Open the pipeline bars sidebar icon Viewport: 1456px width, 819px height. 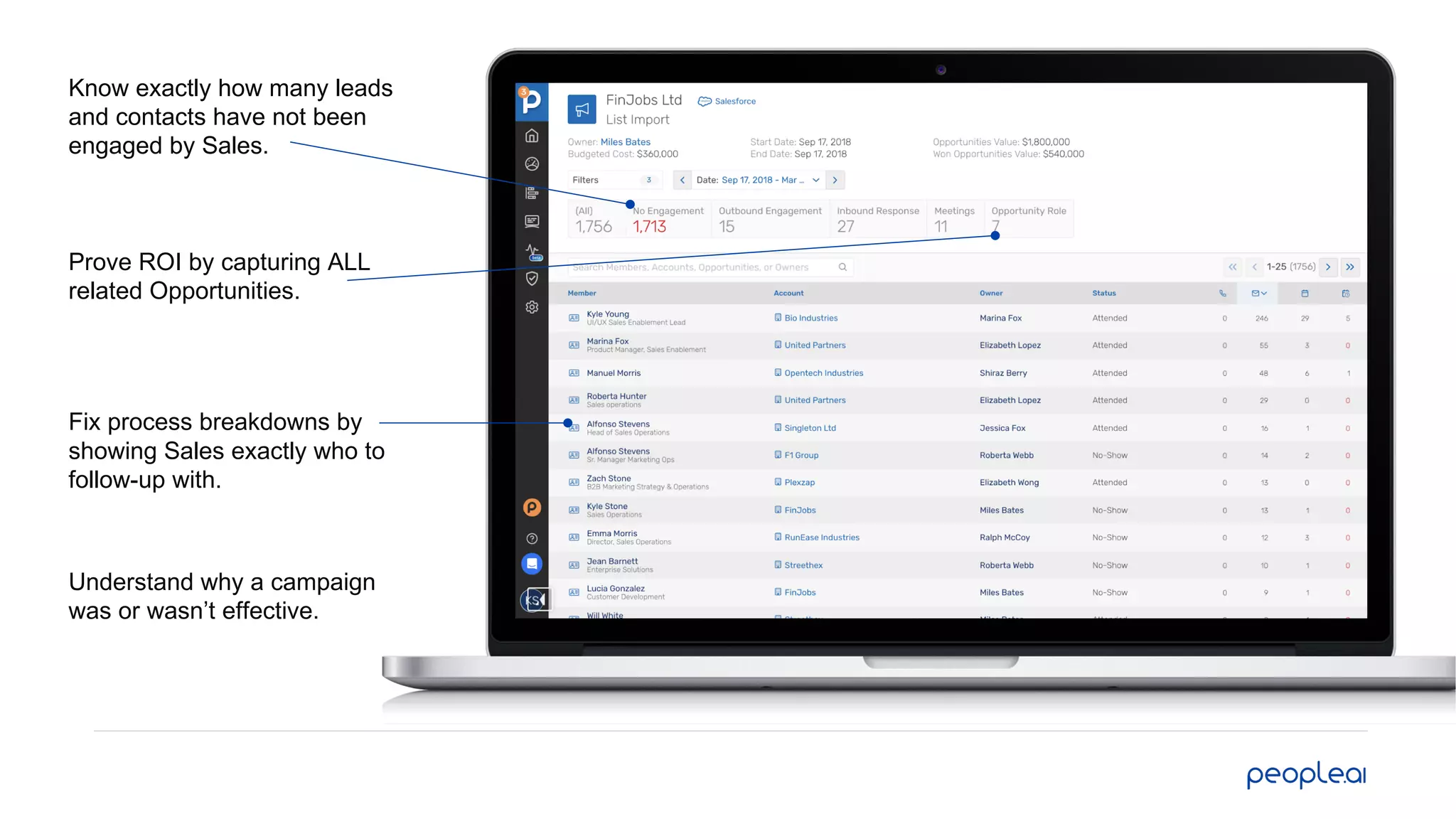click(x=532, y=193)
